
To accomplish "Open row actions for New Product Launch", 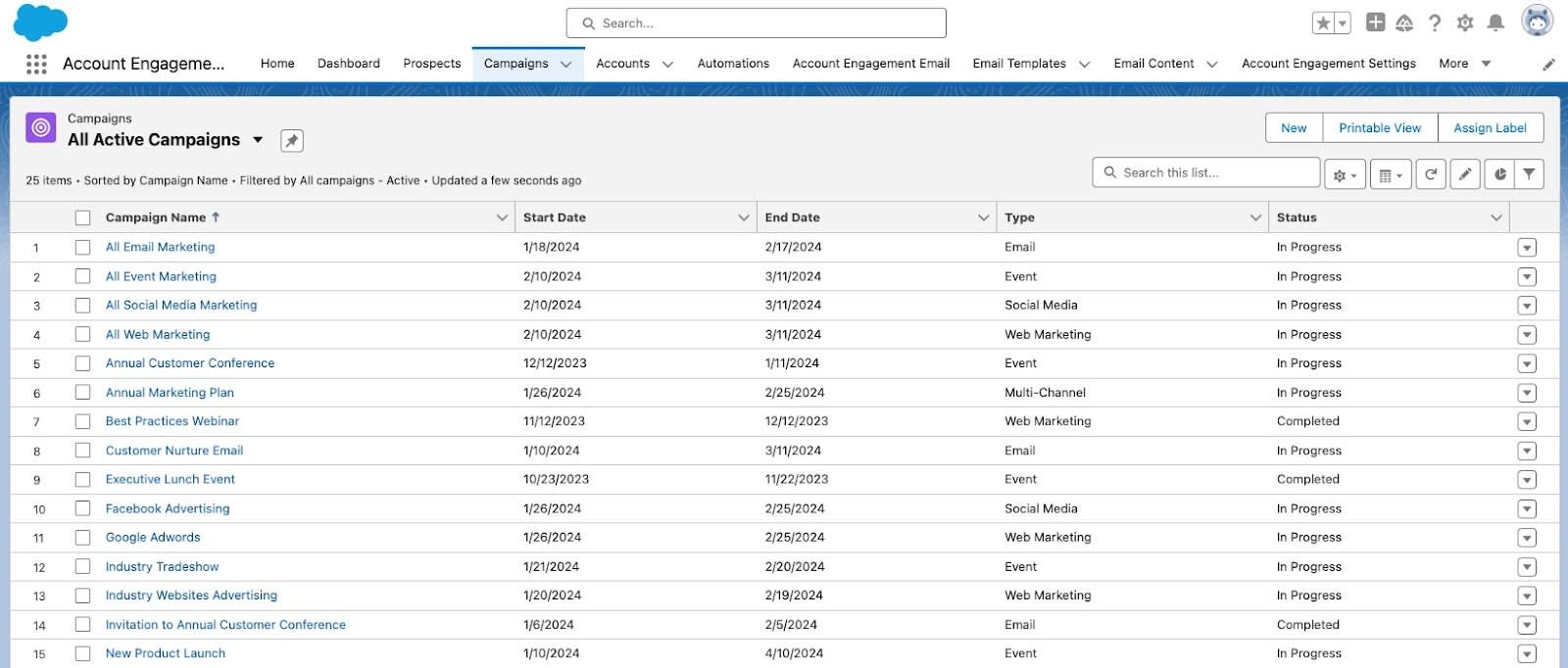I will pos(1527,653).
